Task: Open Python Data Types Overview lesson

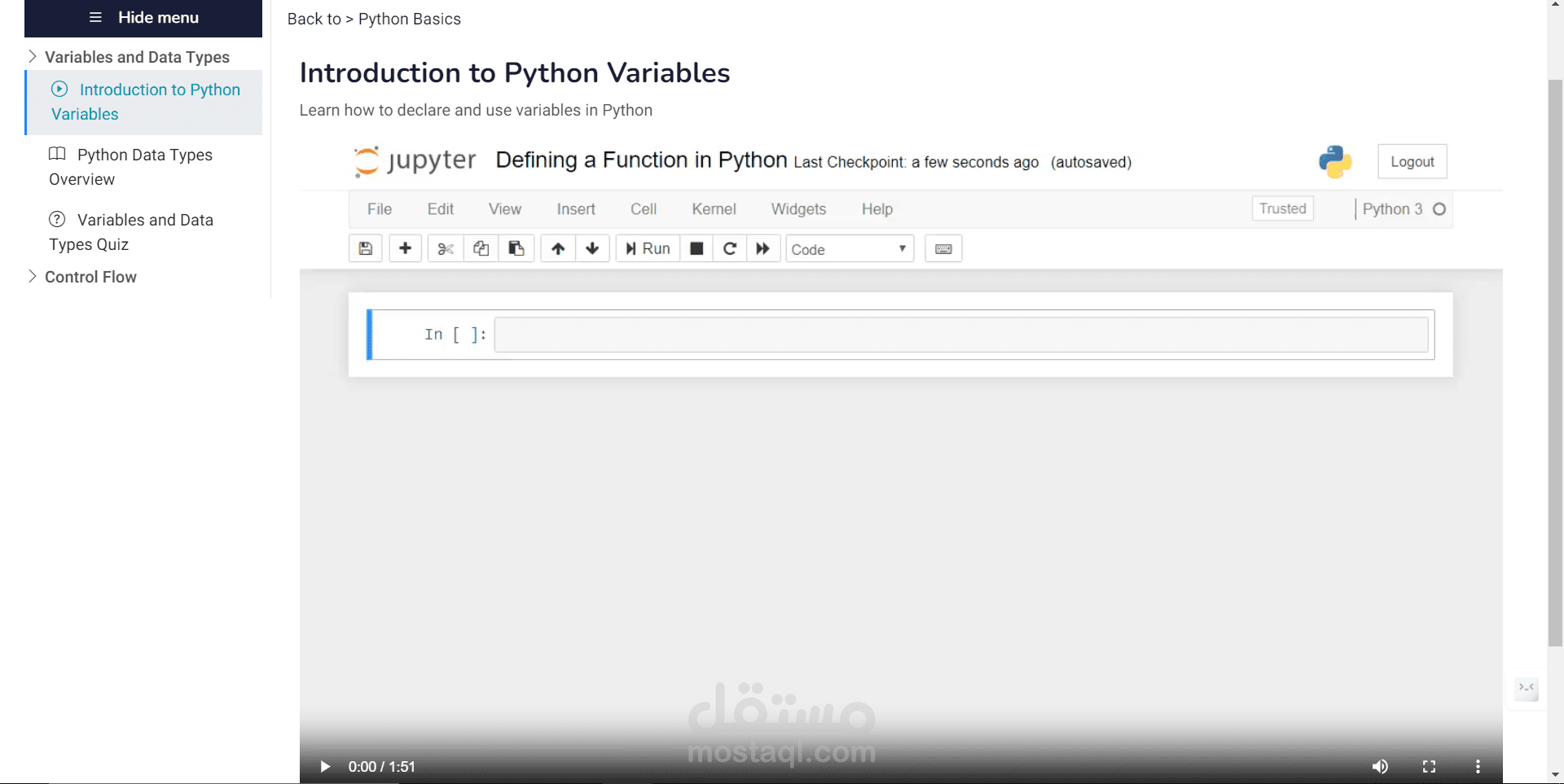Action: coord(130,167)
